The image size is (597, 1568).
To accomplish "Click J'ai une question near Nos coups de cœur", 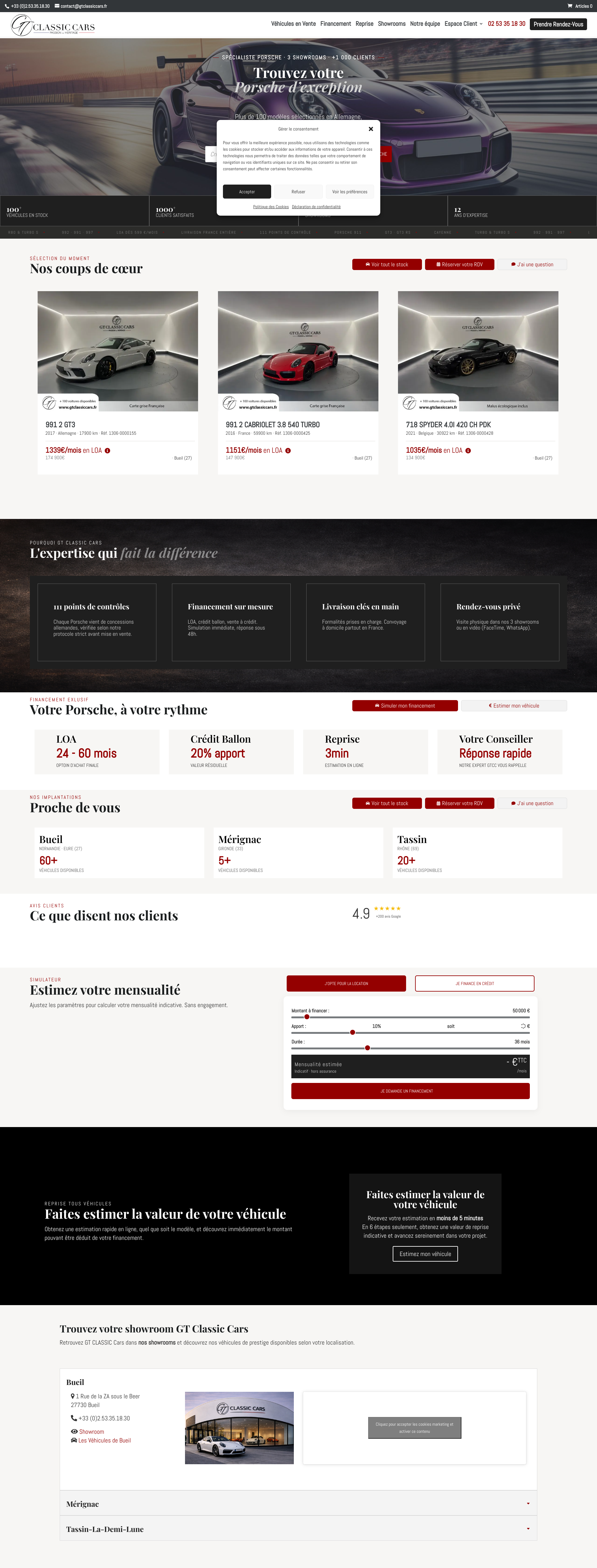I will click(x=532, y=264).
